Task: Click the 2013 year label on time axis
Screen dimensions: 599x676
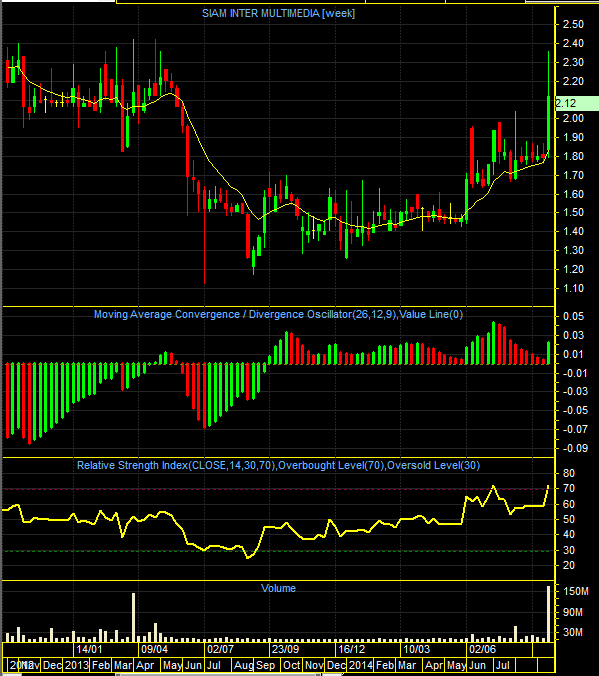Action: coord(76,665)
